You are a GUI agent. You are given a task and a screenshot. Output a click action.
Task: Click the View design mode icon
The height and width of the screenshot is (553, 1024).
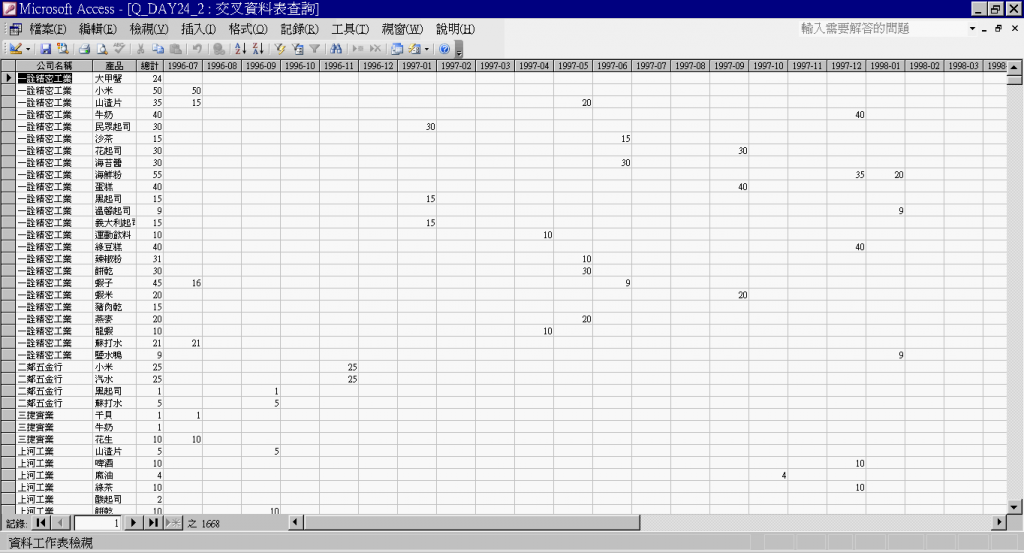(15, 49)
